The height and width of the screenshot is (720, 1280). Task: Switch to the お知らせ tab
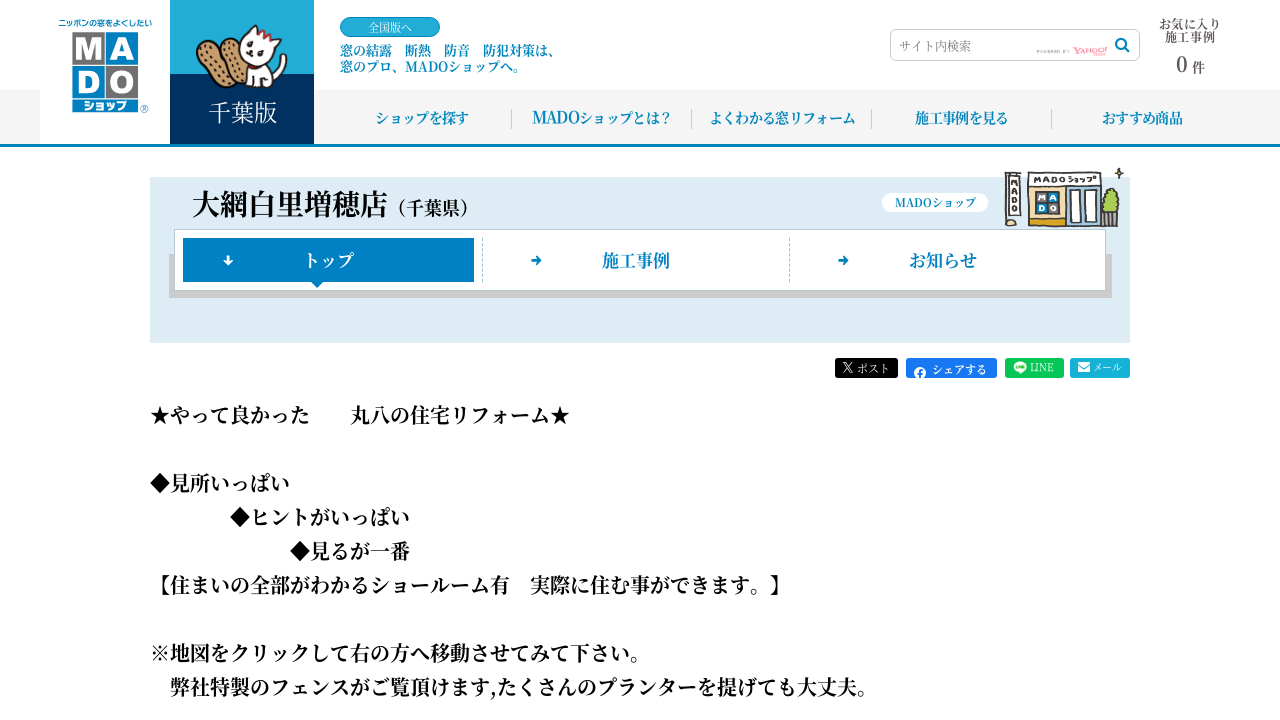(942, 260)
